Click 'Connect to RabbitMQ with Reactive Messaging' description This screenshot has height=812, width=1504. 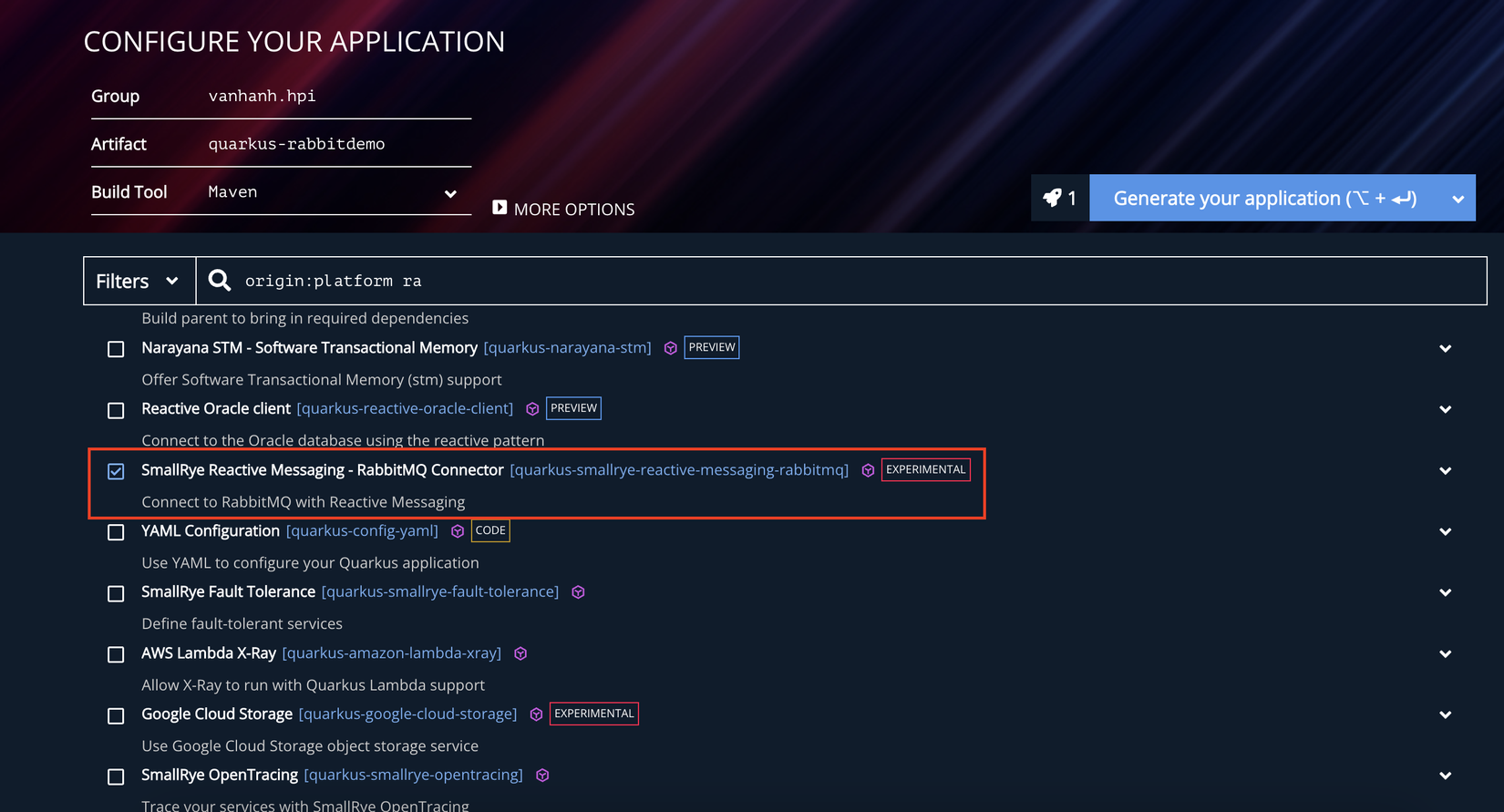coord(304,502)
